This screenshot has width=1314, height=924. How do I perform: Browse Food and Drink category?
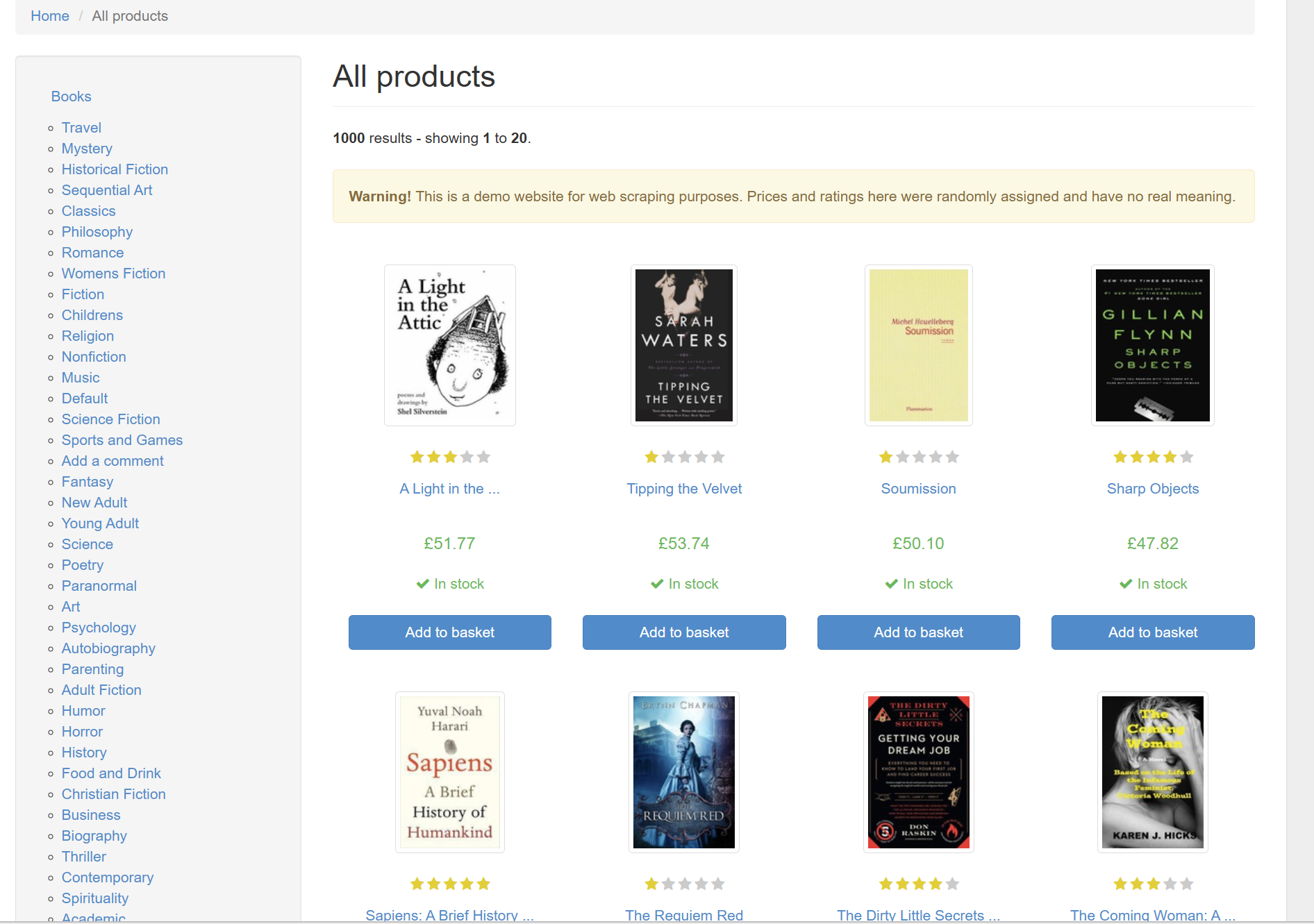(x=111, y=773)
